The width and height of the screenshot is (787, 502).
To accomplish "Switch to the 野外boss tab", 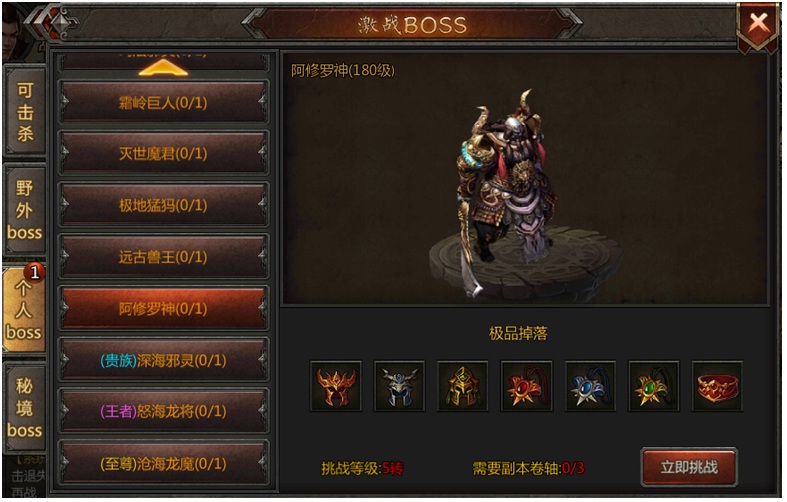I will (x=25, y=210).
